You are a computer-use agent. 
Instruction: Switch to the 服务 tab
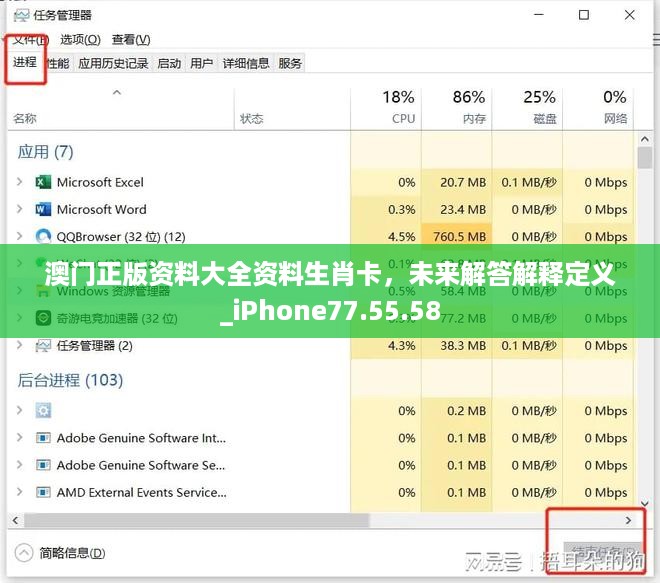point(290,63)
